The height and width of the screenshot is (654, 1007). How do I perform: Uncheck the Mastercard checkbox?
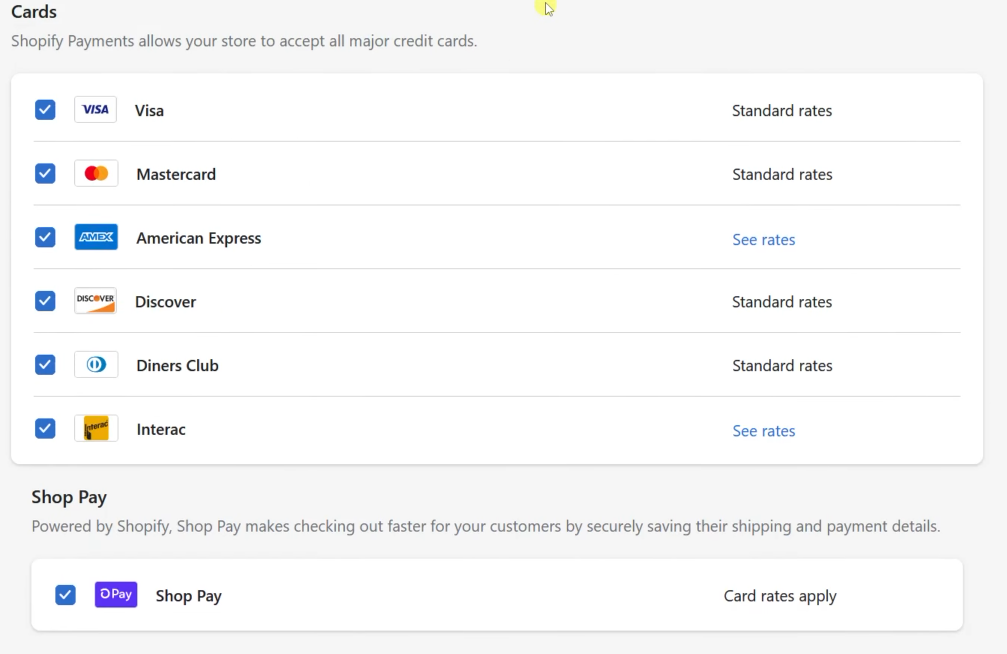45,173
